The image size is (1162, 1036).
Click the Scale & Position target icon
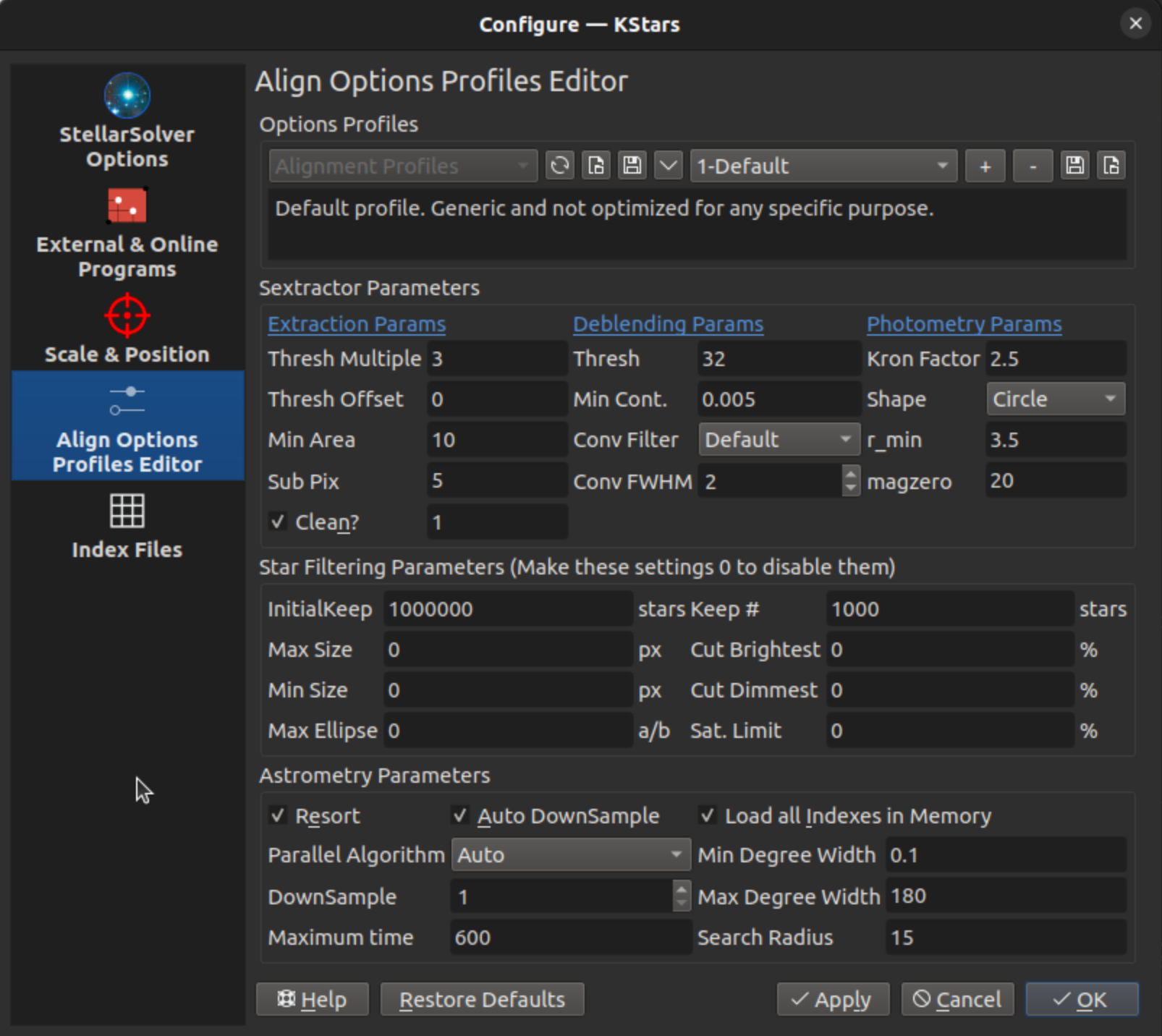(127, 316)
